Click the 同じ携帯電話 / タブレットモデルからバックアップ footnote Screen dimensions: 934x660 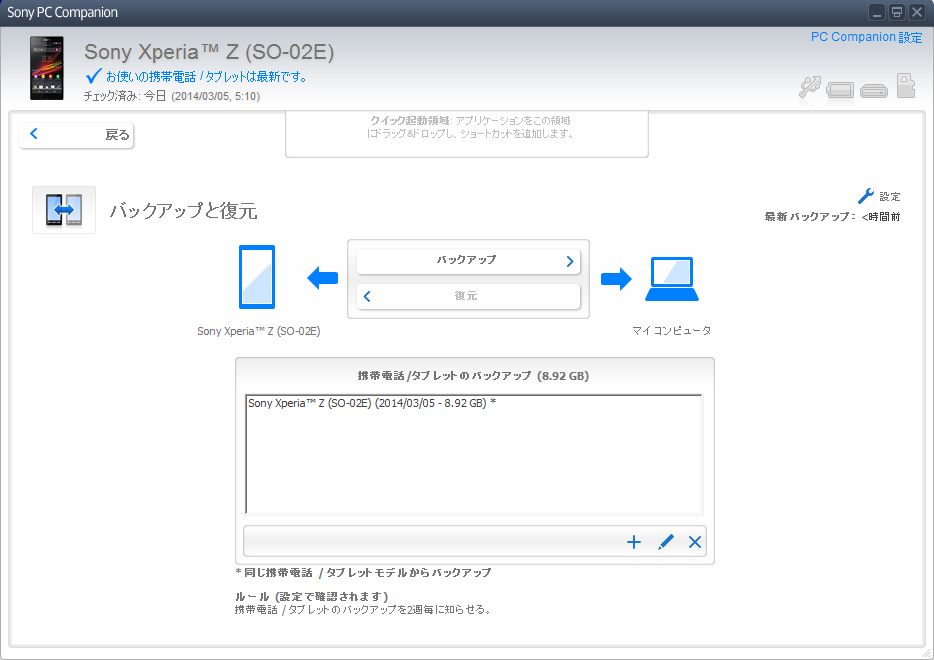[363, 572]
